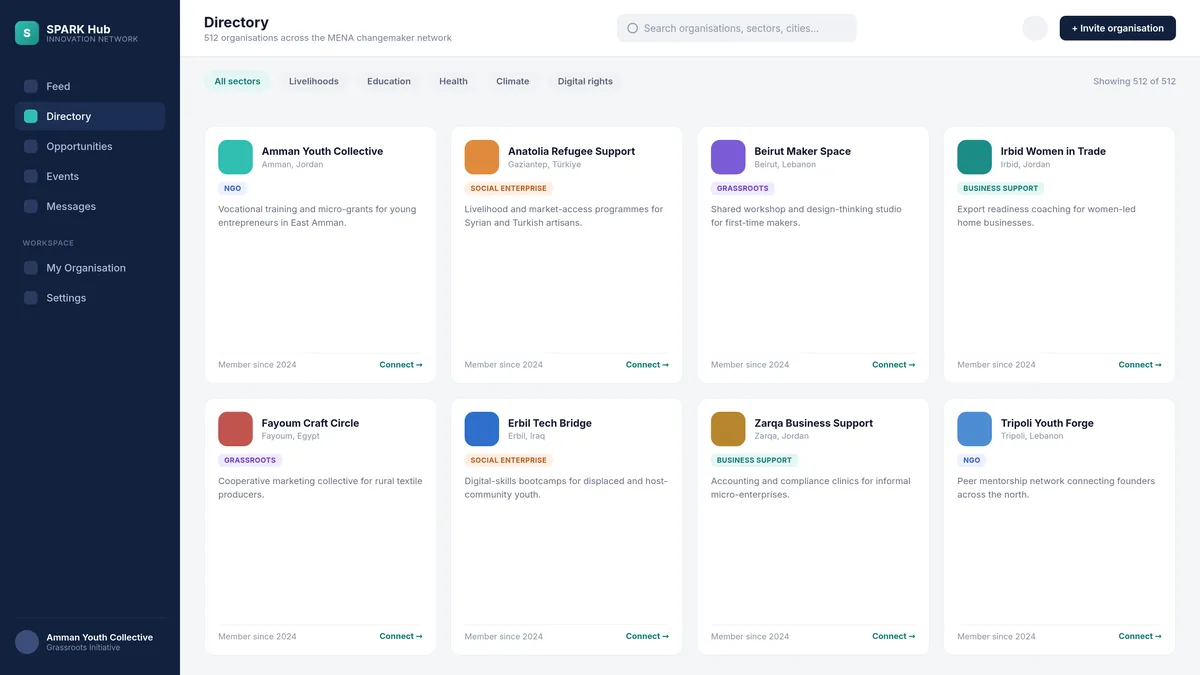
Task: Open Messages in the sidebar
Action: (x=90, y=206)
